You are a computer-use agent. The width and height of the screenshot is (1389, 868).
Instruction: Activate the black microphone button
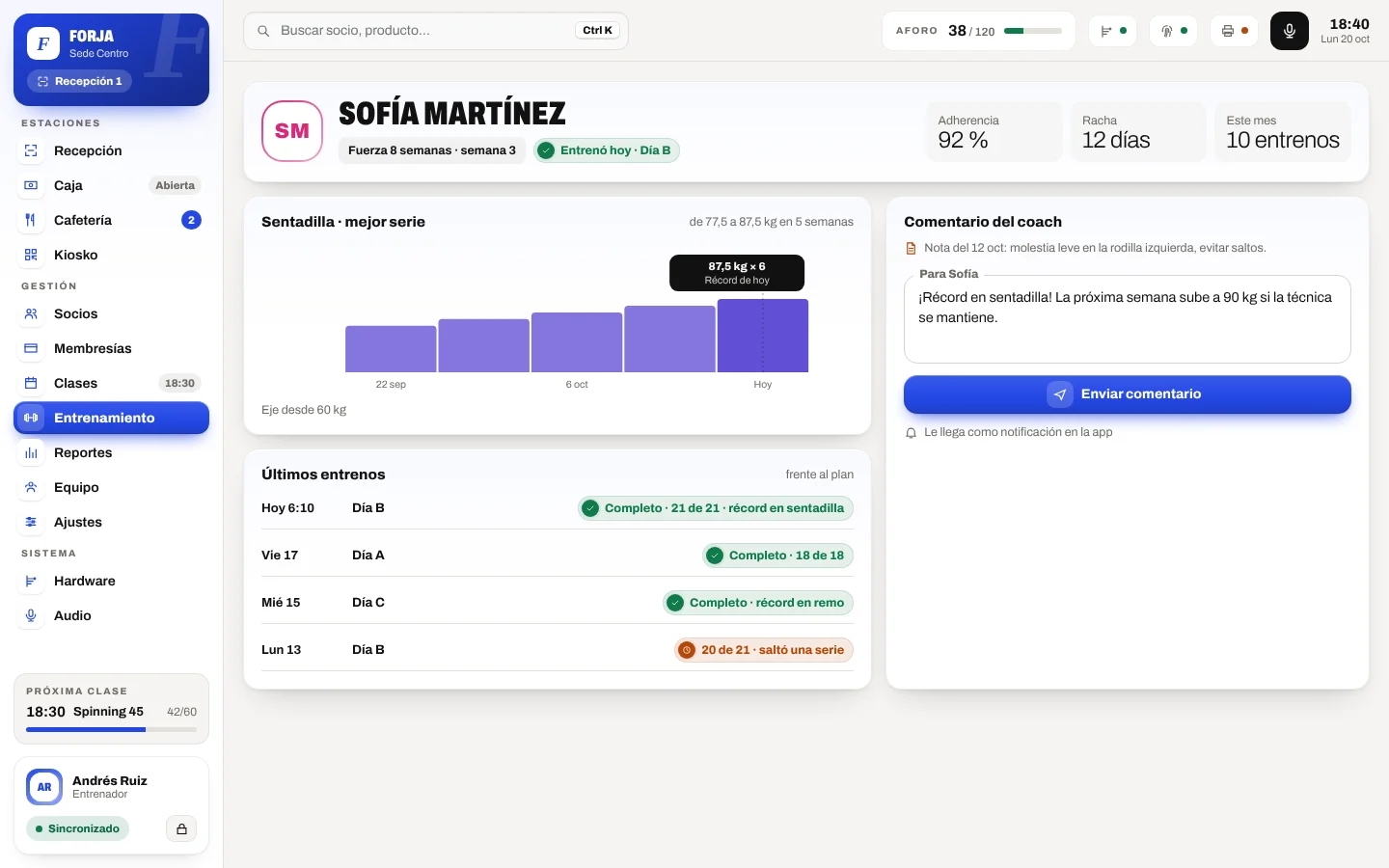coord(1290,31)
